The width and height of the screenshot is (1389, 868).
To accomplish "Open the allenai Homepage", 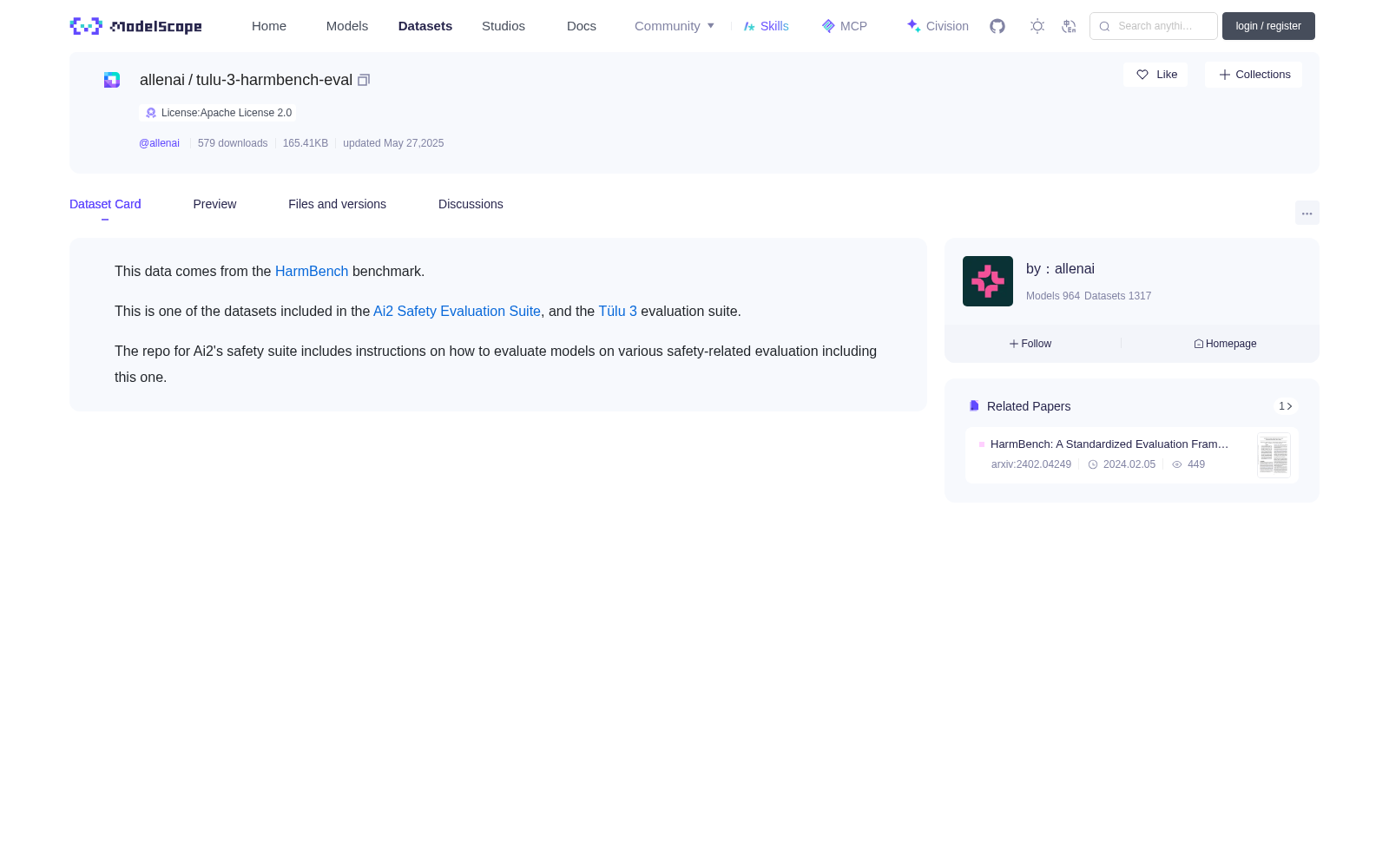I will pos(1225,344).
